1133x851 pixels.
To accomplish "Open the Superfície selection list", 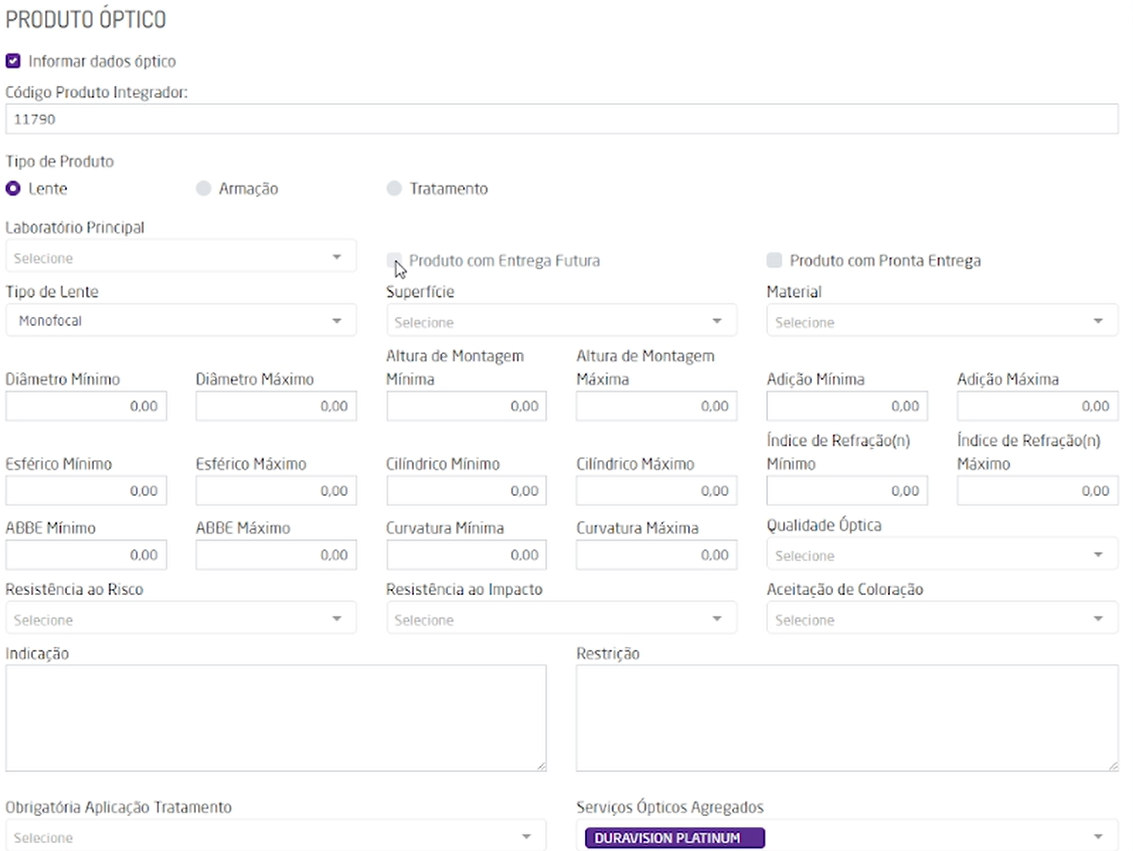I will [561, 322].
